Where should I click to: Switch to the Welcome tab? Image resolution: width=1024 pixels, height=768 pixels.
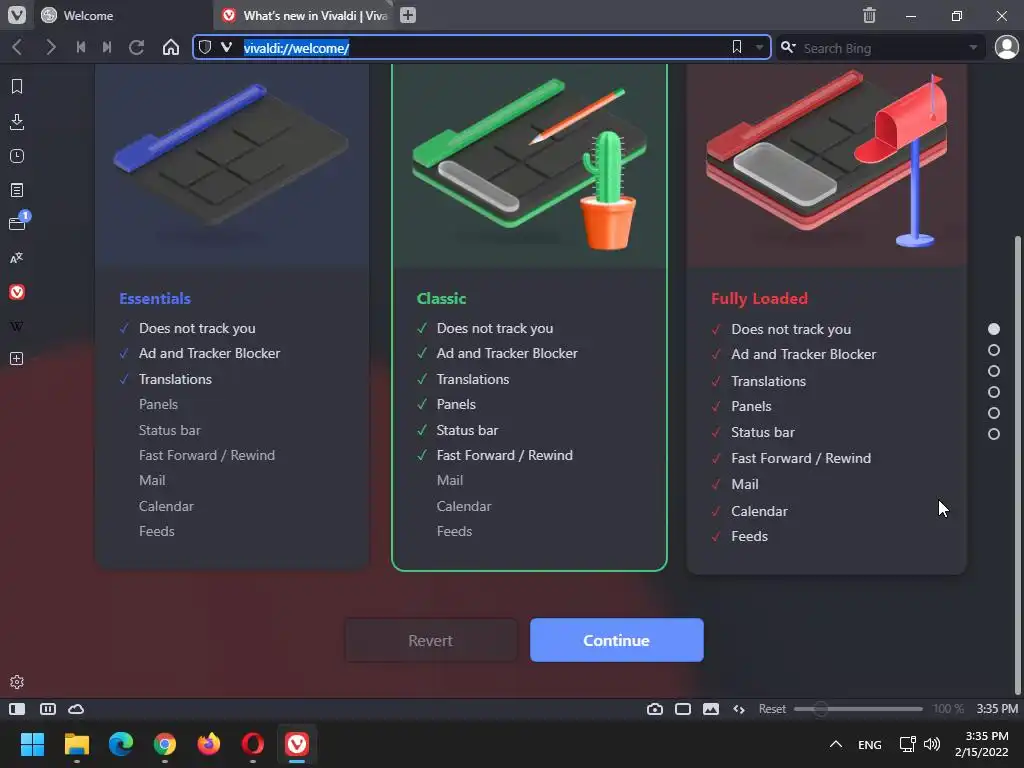point(121,15)
